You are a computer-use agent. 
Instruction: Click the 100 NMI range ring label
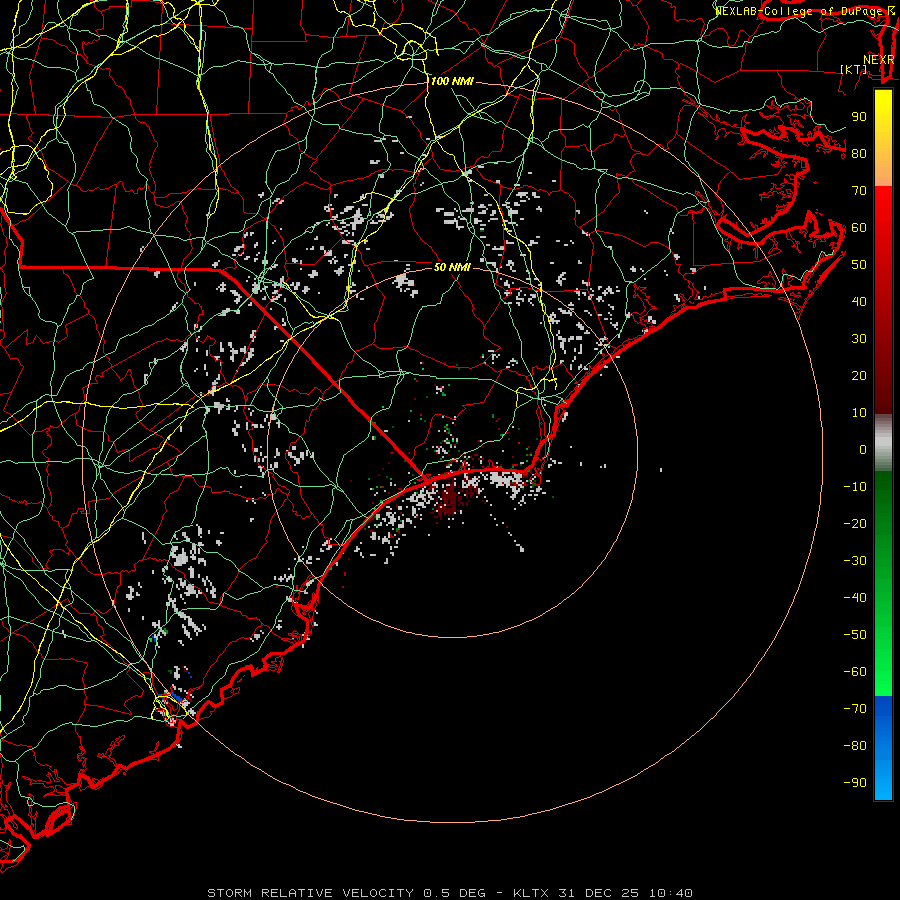pos(452,81)
